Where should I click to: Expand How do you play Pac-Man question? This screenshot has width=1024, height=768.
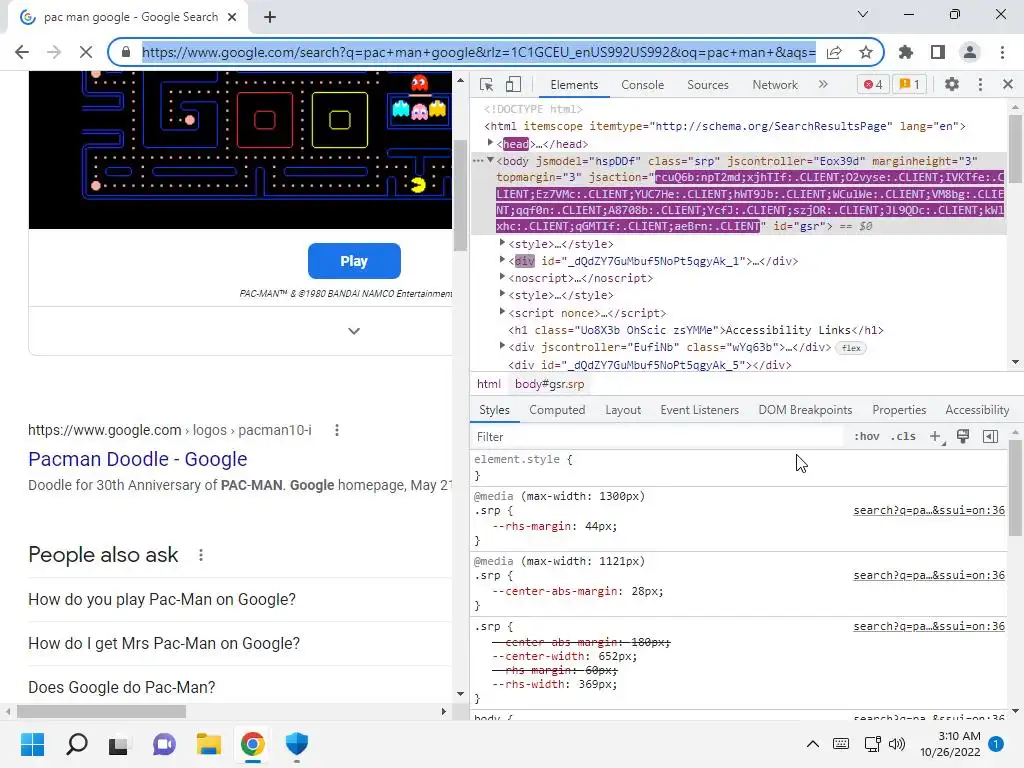click(240, 600)
